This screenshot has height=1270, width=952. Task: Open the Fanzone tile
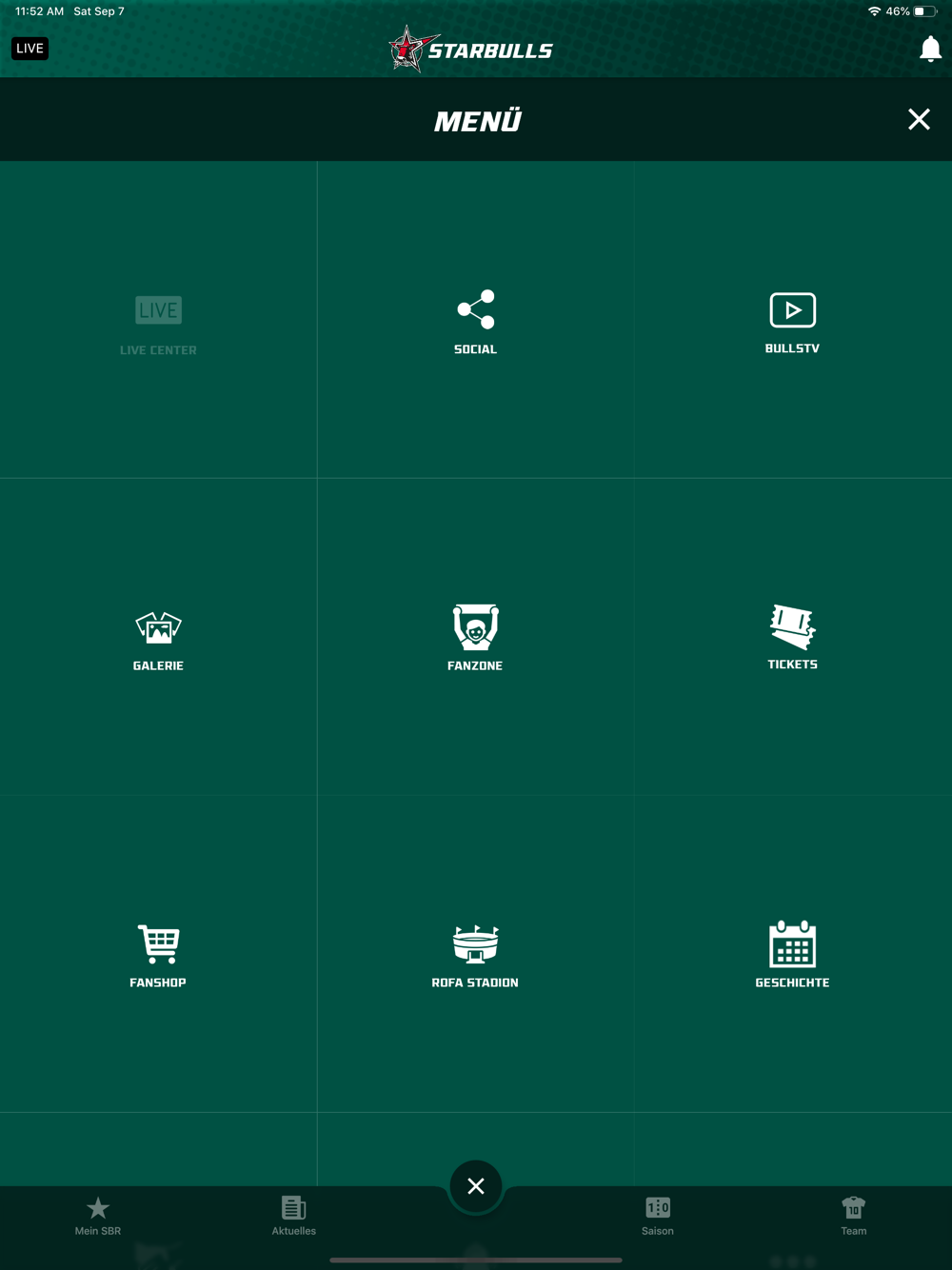tap(475, 637)
